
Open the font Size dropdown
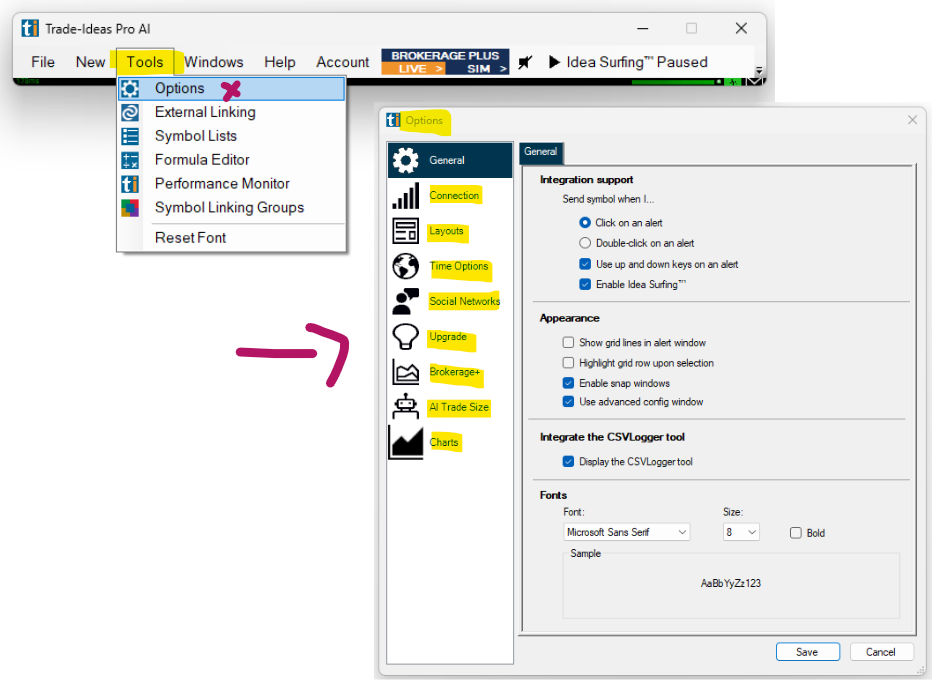click(x=741, y=533)
